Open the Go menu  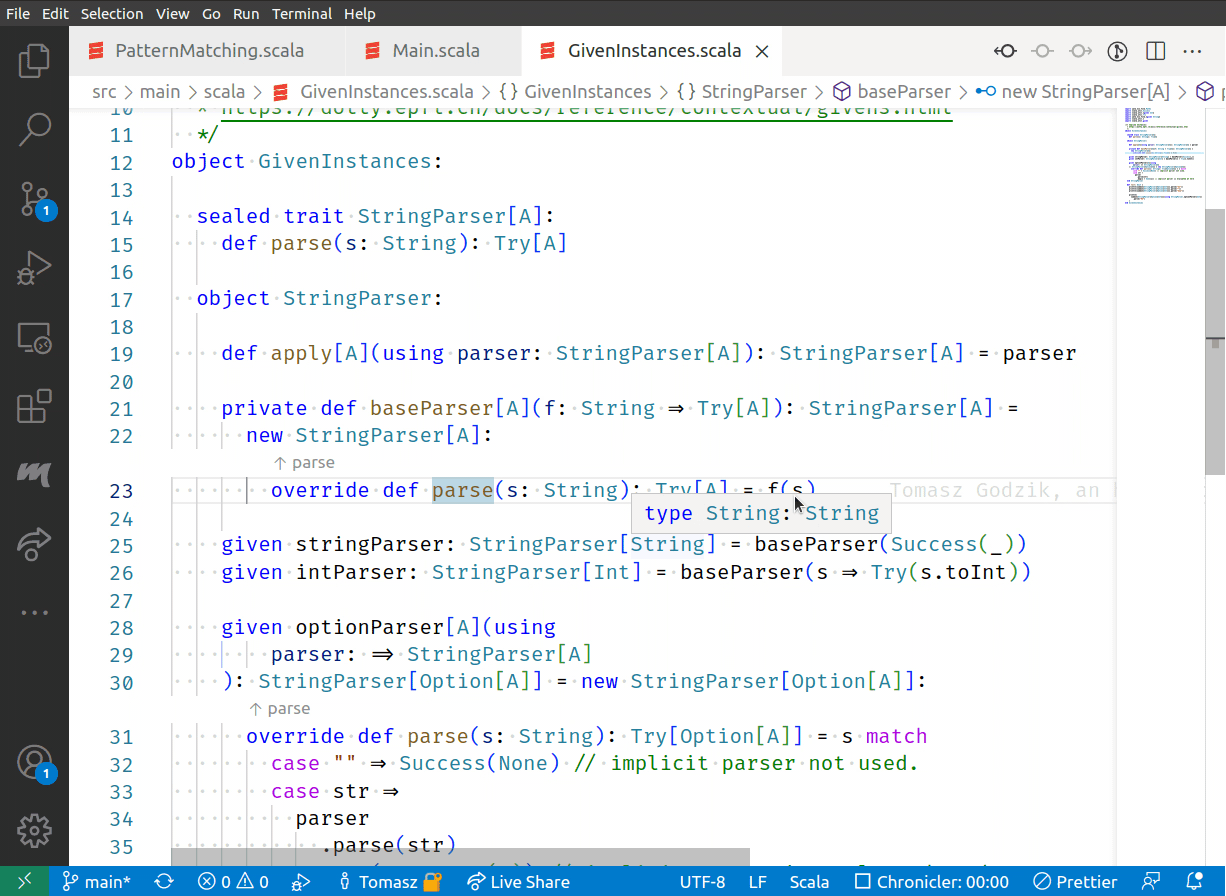click(211, 13)
